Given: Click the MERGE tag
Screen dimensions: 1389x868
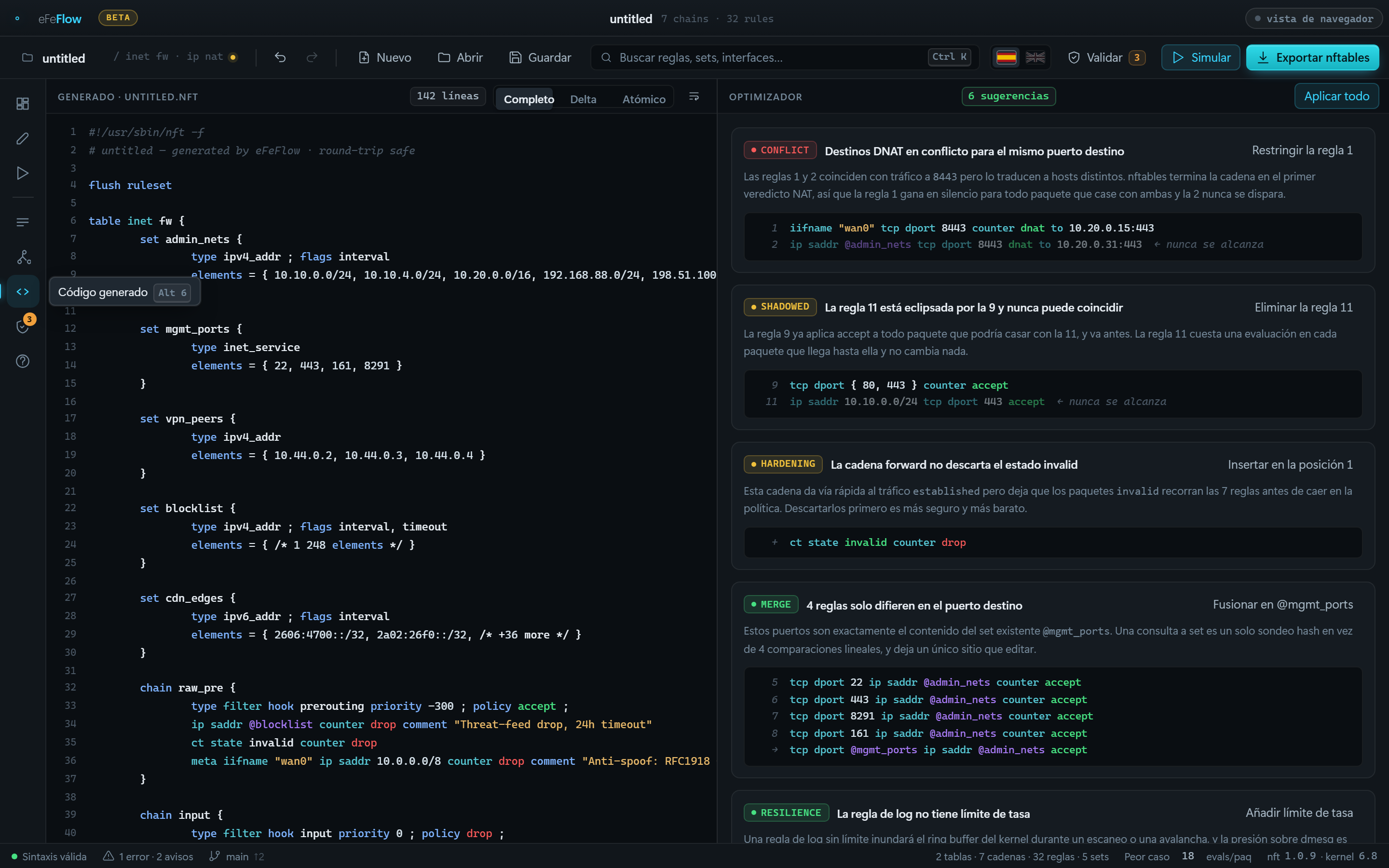Looking at the screenshot, I should coord(770,605).
